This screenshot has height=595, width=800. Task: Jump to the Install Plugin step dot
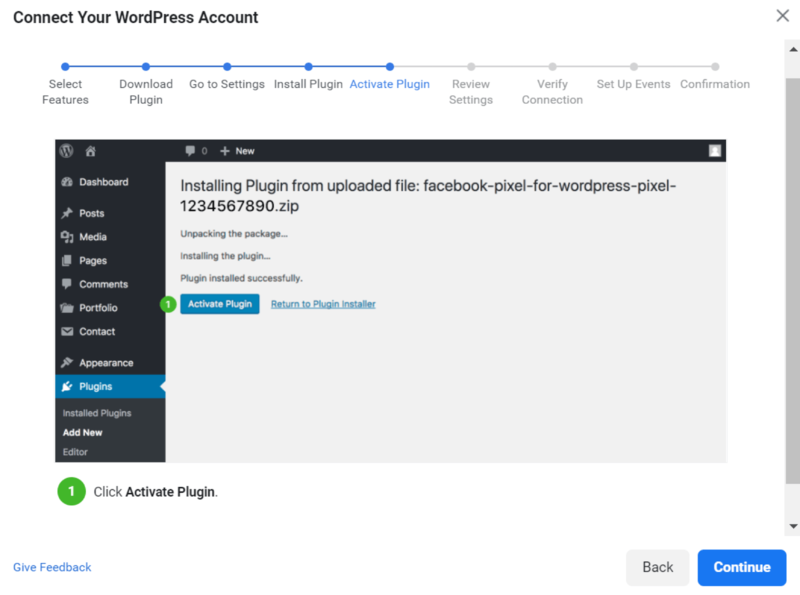308,67
